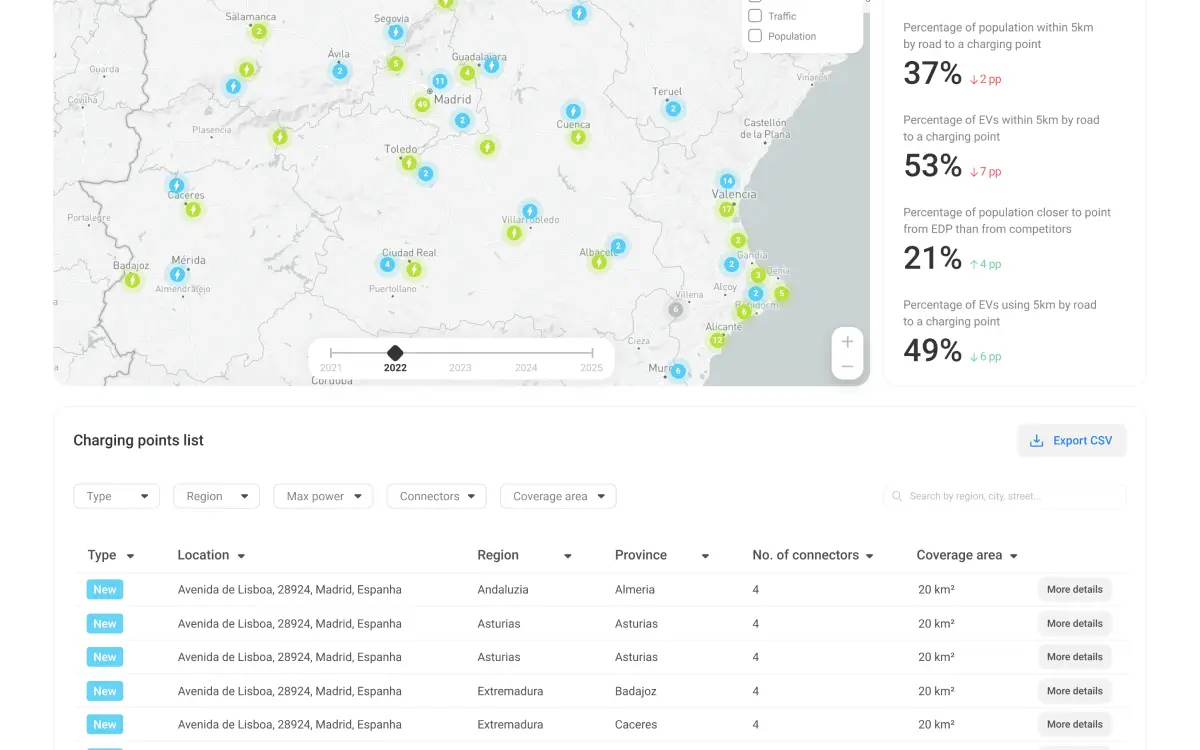Zoom in the map with plus button
The width and height of the screenshot is (1200, 750).
tap(847, 342)
